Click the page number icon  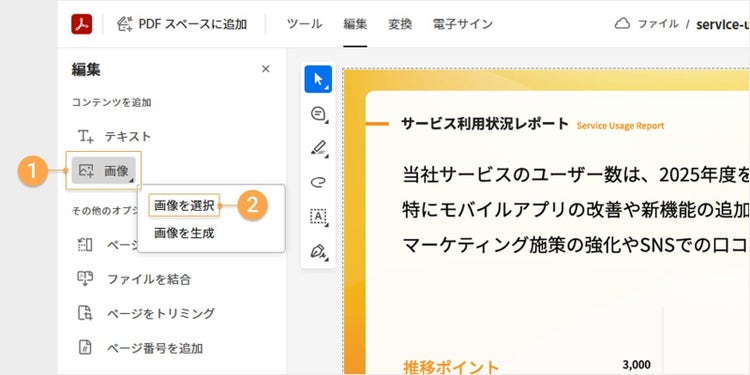coord(85,347)
